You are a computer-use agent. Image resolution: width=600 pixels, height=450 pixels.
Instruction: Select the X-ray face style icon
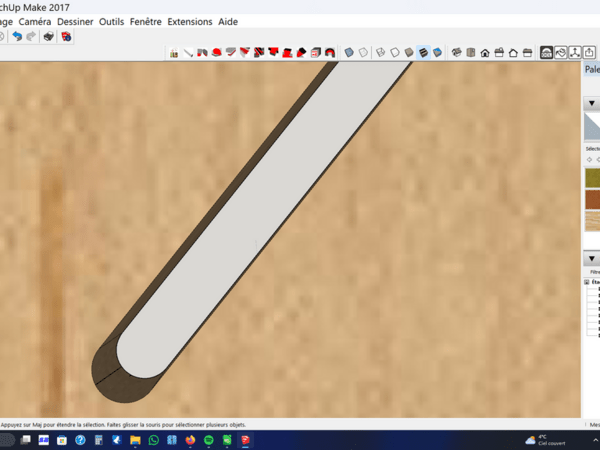pos(349,52)
